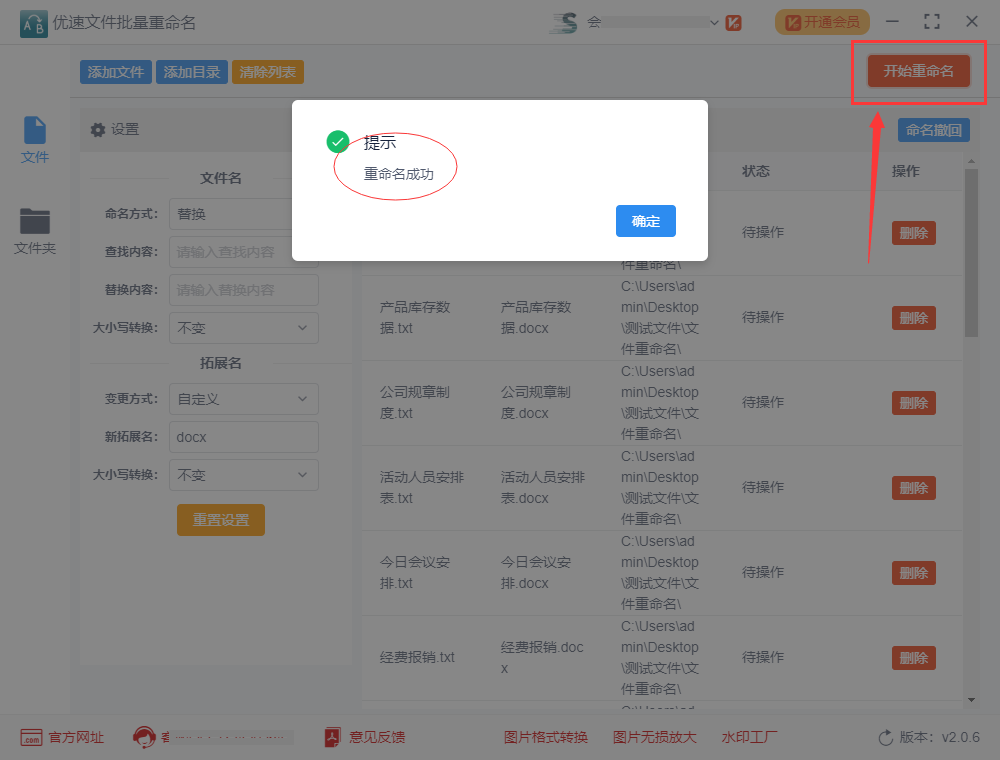
Task: Open the file name 大小写转换 dropdown
Action: click(243, 328)
